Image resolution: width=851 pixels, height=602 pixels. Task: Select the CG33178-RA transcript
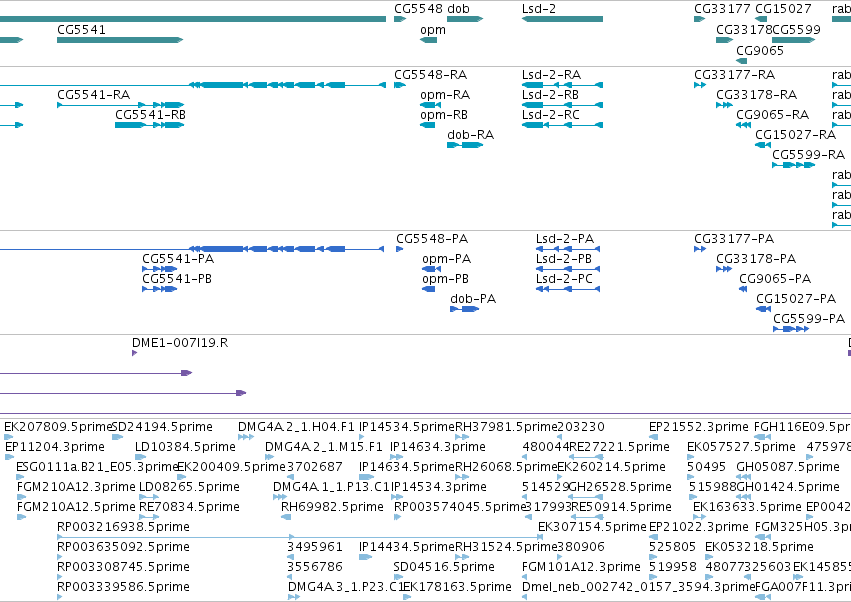(x=725, y=105)
